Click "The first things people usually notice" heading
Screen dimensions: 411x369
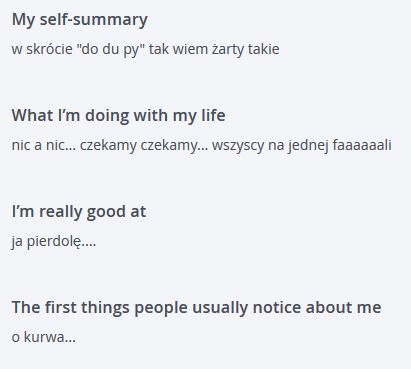coord(196,307)
